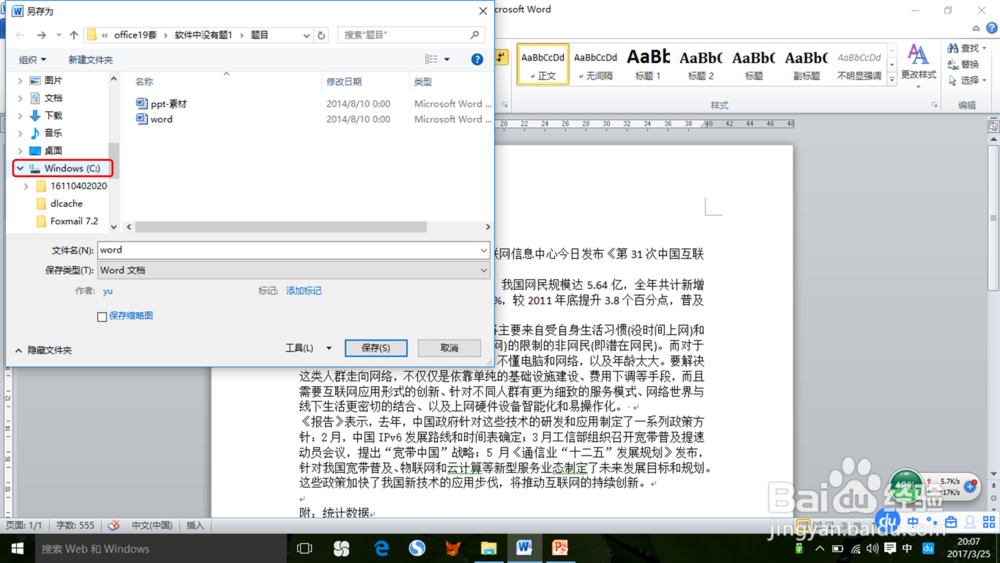This screenshot has height=563, width=1000.
Task: Expand the 16110402020 folder node
Action: (x=26, y=186)
